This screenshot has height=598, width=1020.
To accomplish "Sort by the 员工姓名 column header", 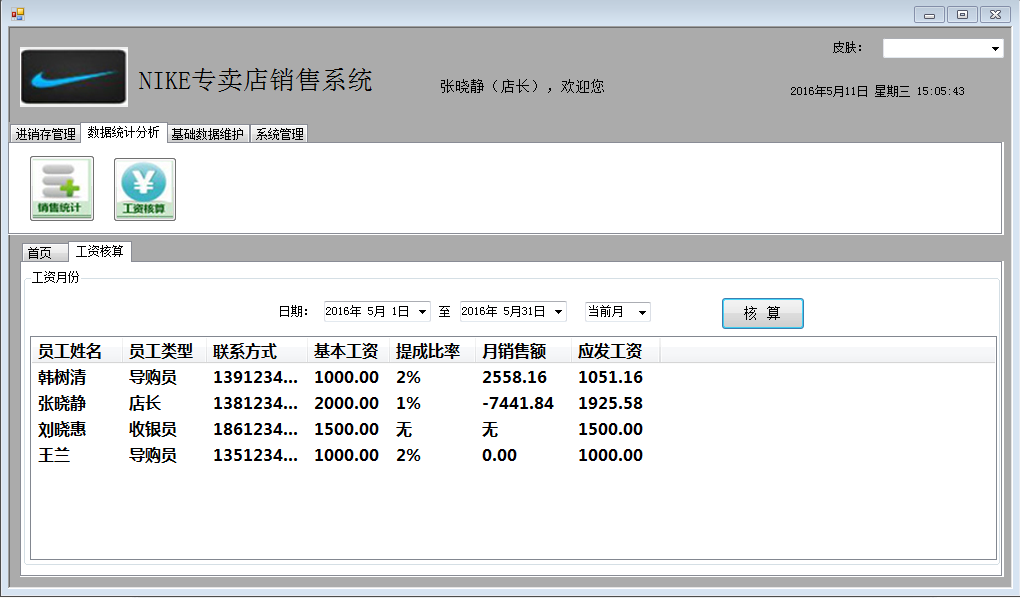I will 77,351.
